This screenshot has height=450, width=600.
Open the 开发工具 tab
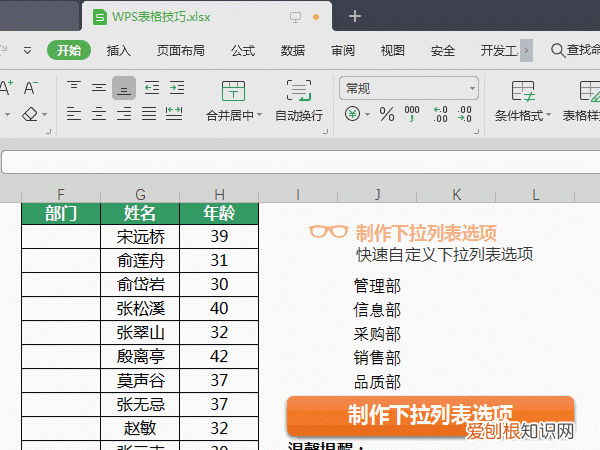[x=499, y=51]
